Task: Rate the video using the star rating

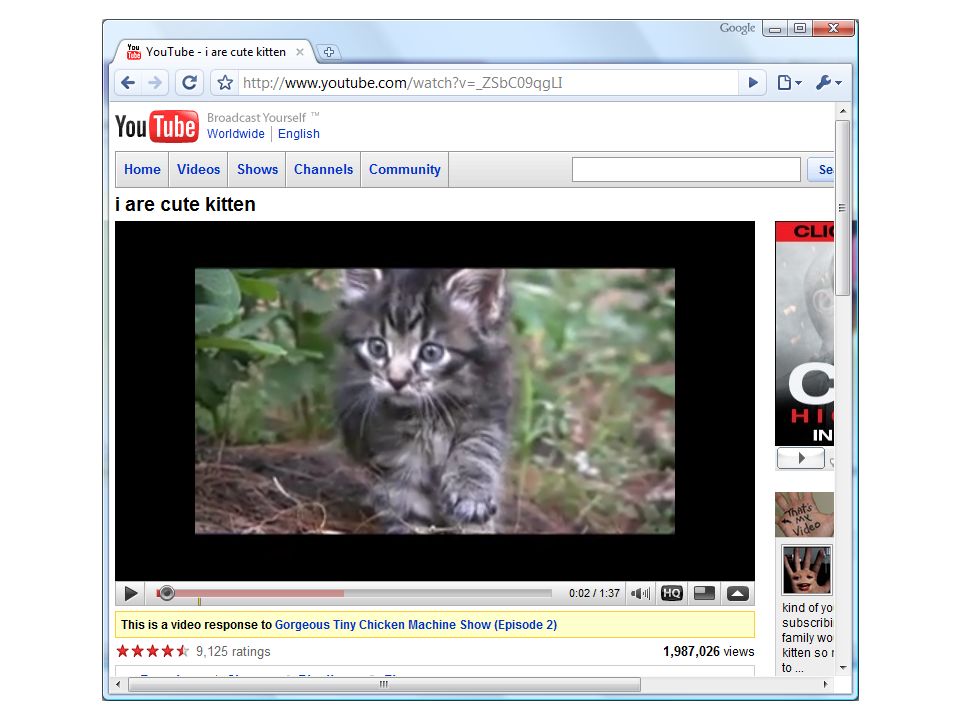Action: 152,651
